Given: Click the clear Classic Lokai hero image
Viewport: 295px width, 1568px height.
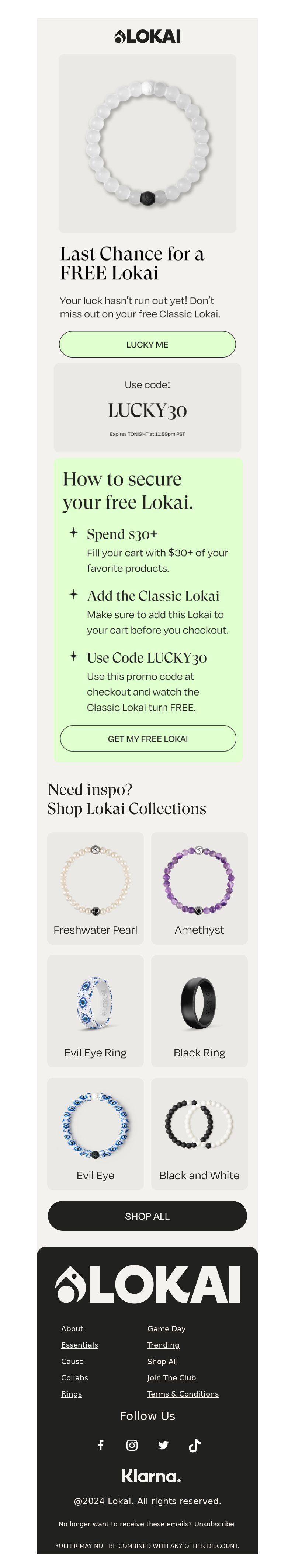Looking at the screenshot, I should click(147, 144).
